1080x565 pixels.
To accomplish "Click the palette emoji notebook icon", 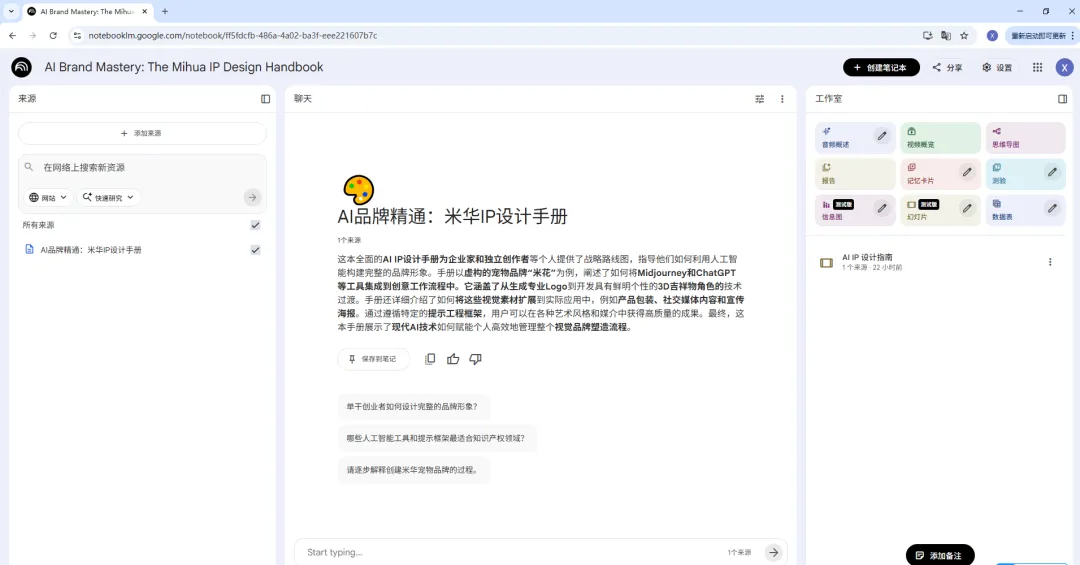I will click(x=358, y=190).
